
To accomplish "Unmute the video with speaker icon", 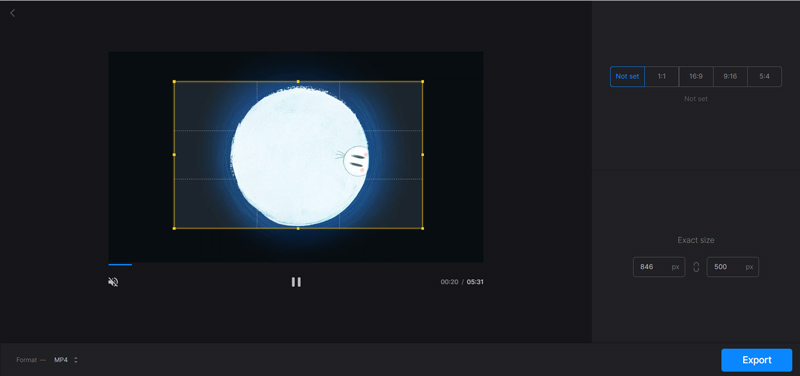I will tap(113, 282).
